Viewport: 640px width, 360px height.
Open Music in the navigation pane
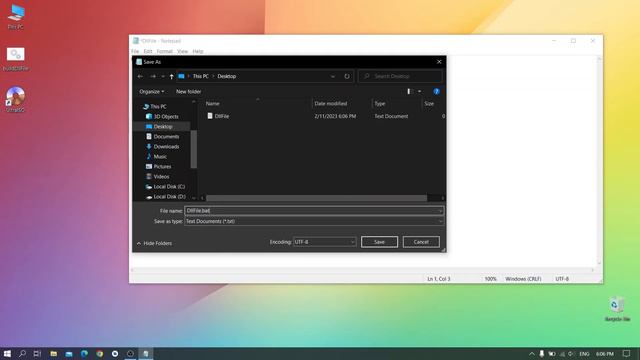point(160,157)
